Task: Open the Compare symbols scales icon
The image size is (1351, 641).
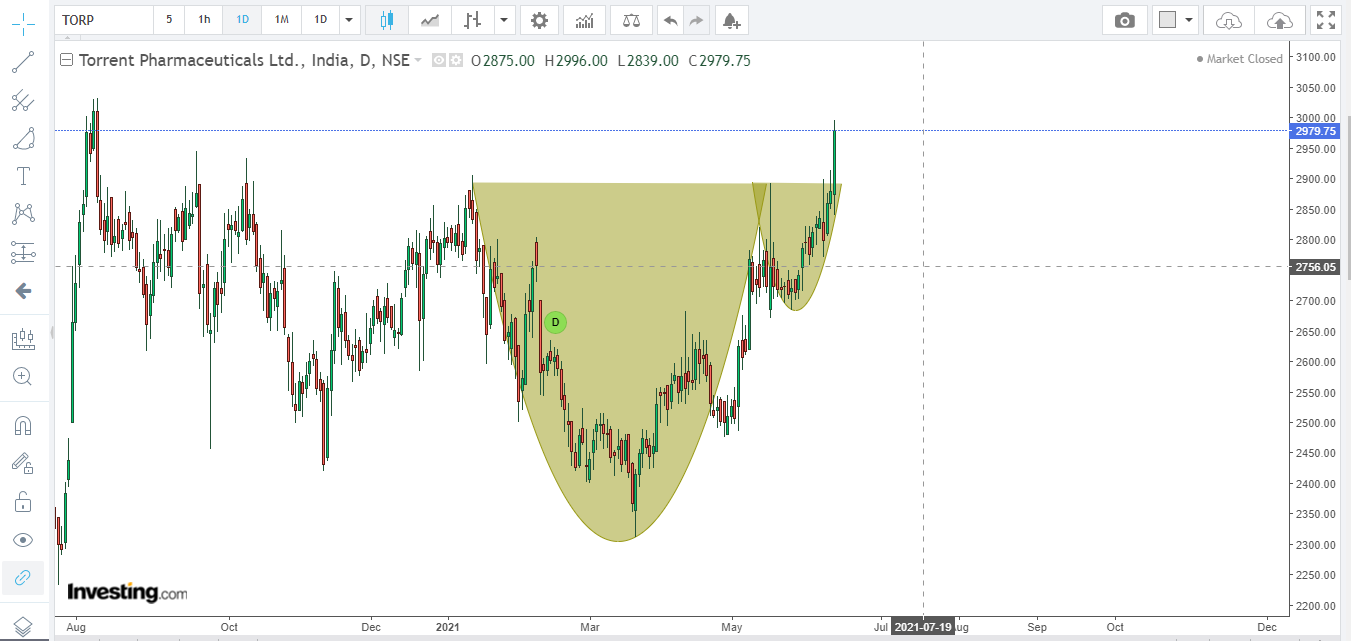Action: tap(631, 19)
